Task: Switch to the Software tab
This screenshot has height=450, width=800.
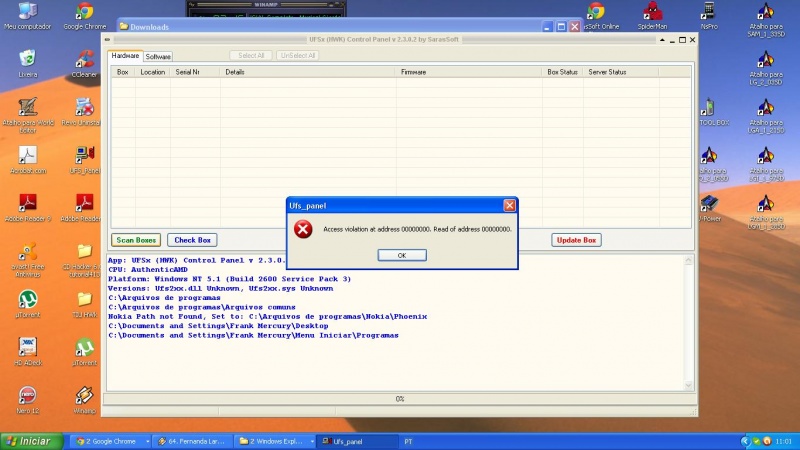Action: pos(158,57)
